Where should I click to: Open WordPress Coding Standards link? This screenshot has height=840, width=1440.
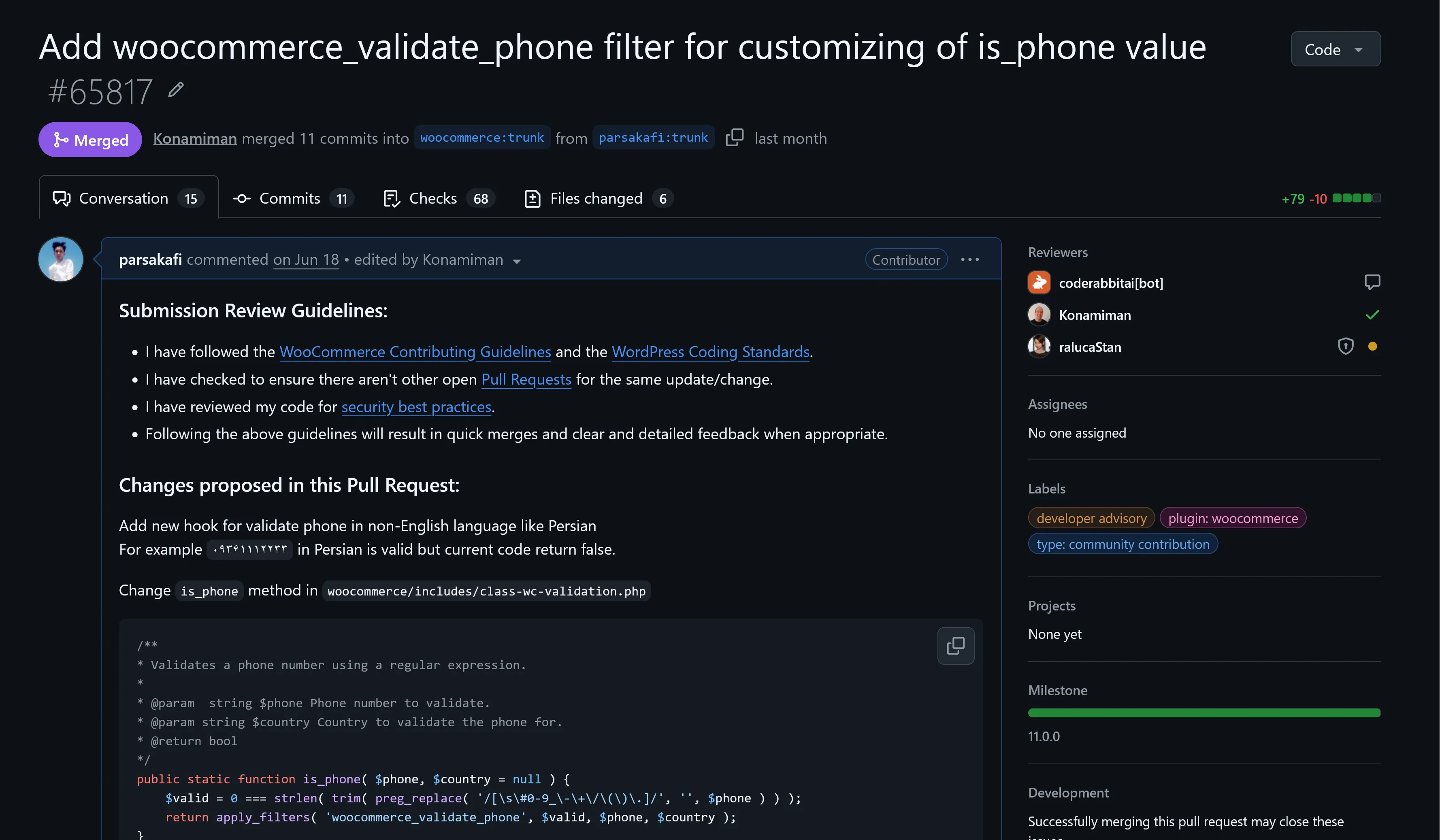coord(710,351)
